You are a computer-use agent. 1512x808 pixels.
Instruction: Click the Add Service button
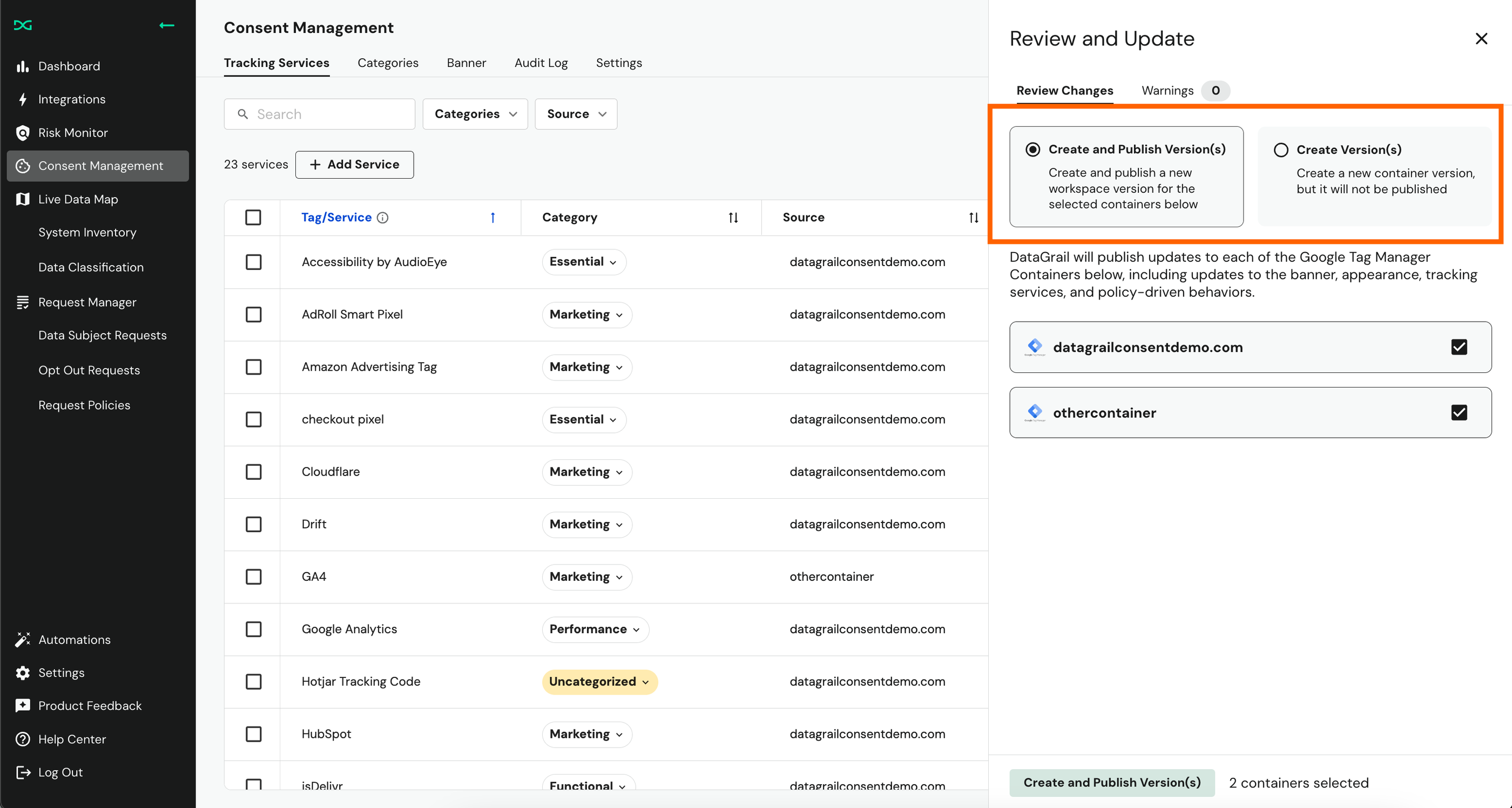click(355, 164)
